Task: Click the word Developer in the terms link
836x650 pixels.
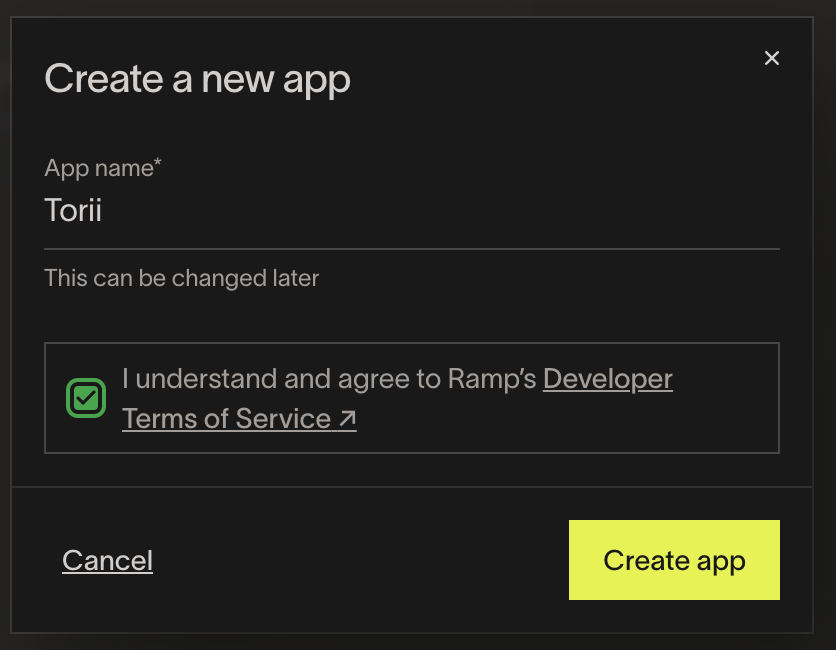Action: click(x=608, y=379)
